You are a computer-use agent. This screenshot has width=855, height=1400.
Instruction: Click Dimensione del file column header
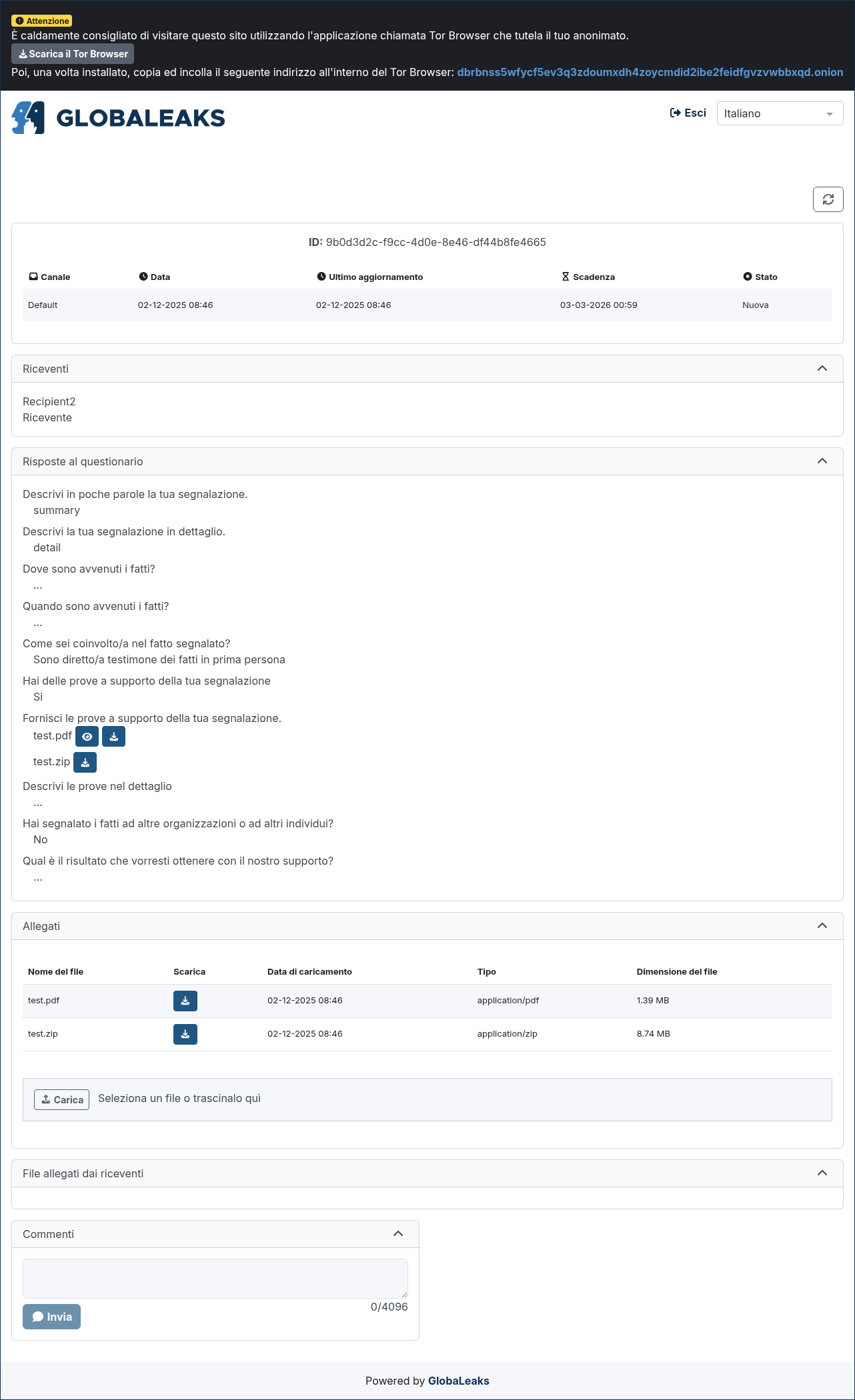[677, 971]
